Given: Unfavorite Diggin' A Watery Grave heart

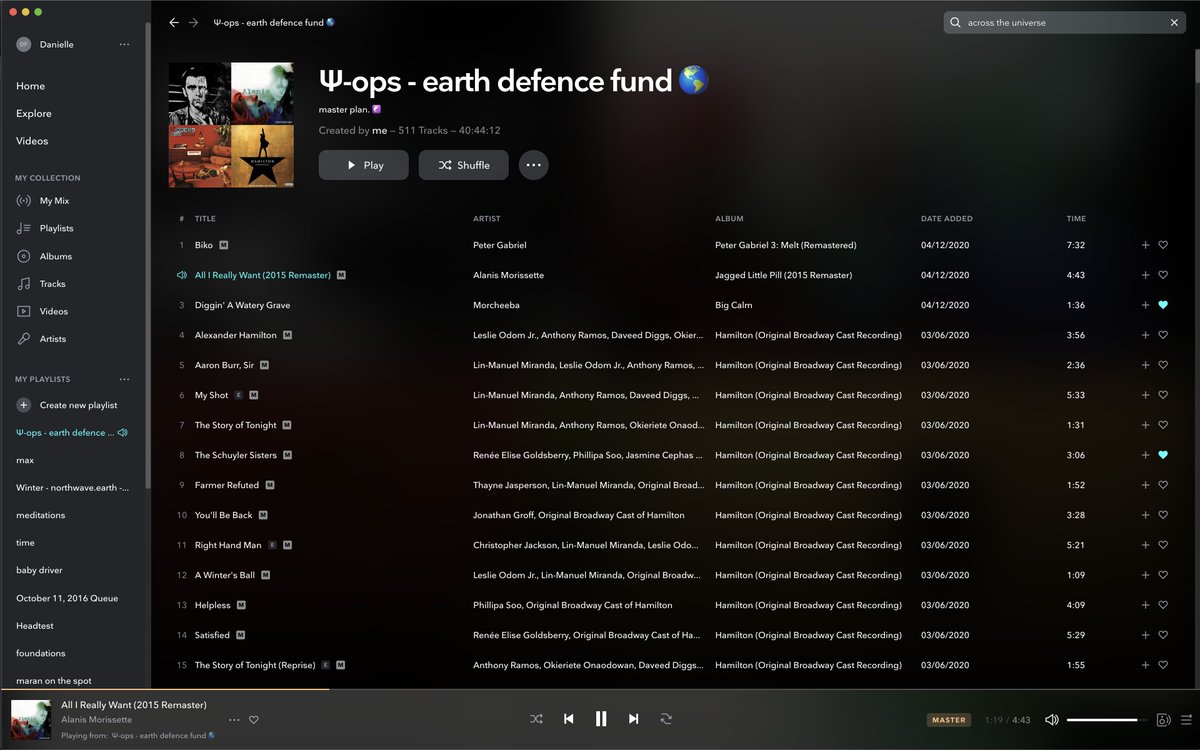Looking at the screenshot, I should [x=1163, y=305].
